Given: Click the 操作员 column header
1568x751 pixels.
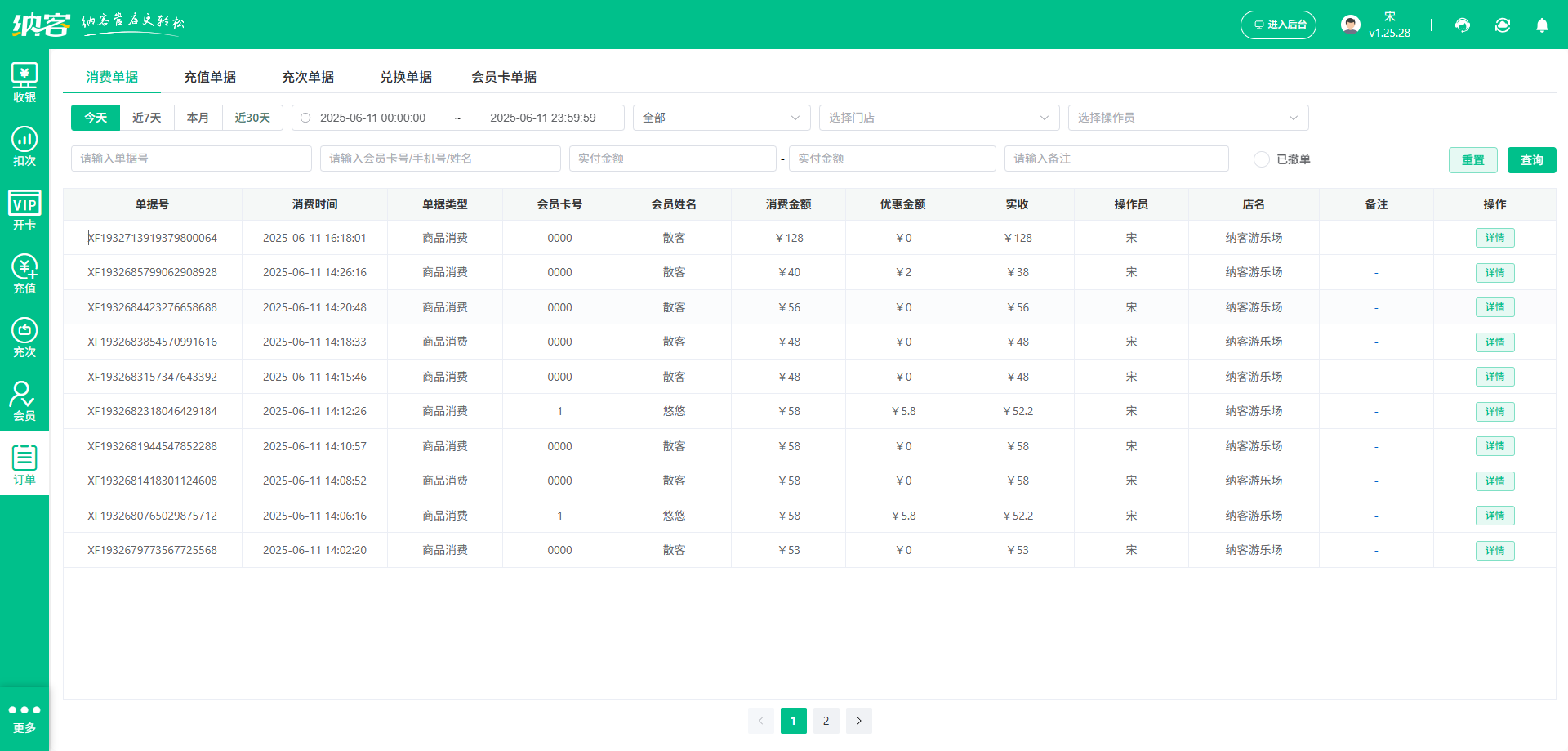Looking at the screenshot, I should 1131,204.
